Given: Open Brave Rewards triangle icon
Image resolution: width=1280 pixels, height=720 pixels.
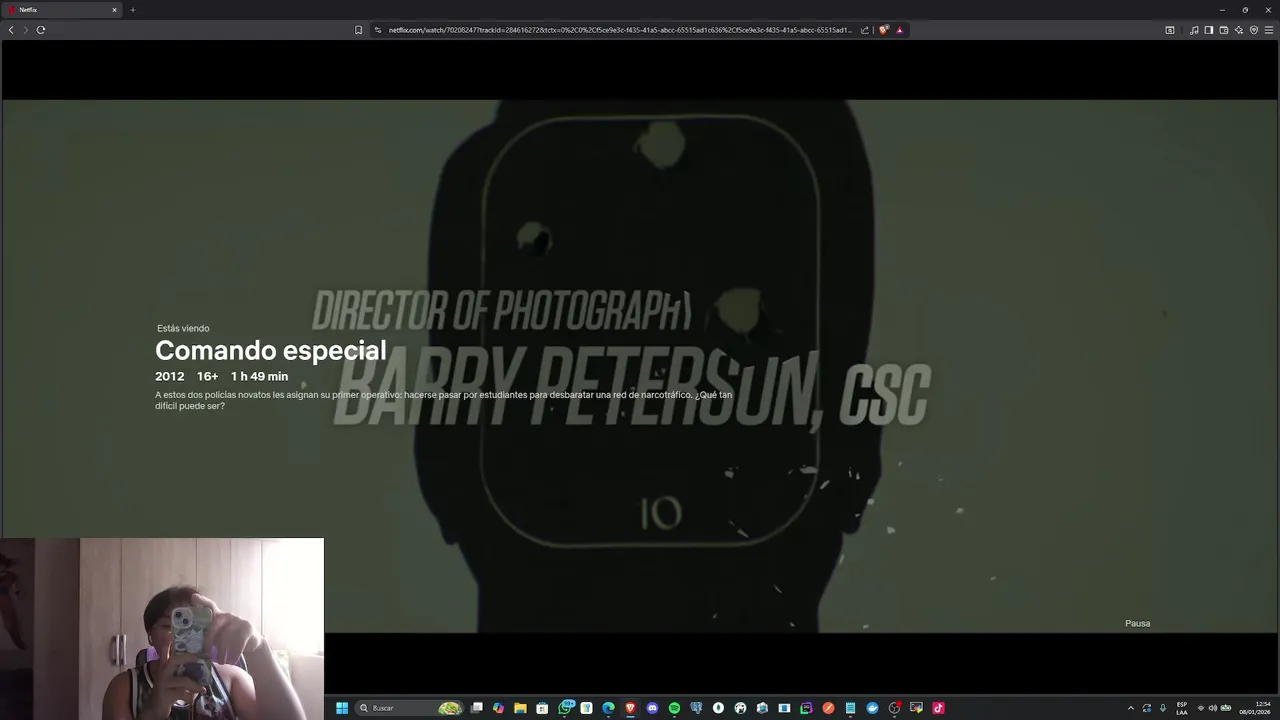Looking at the screenshot, I should coord(899,30).
